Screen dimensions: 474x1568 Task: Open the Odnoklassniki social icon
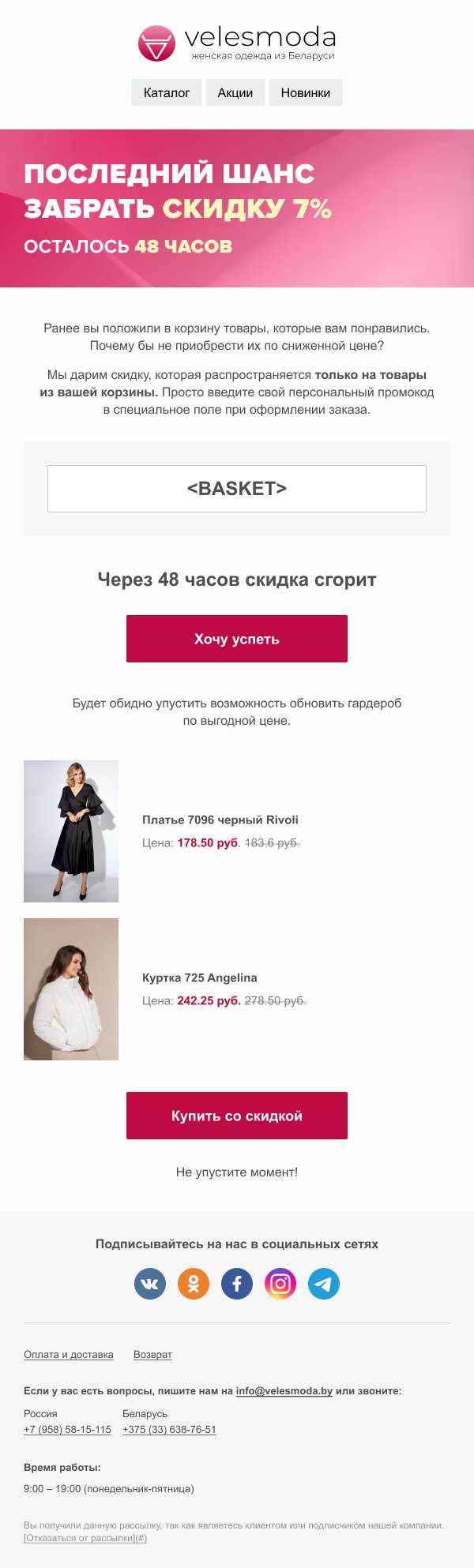tap(194, 1283)
